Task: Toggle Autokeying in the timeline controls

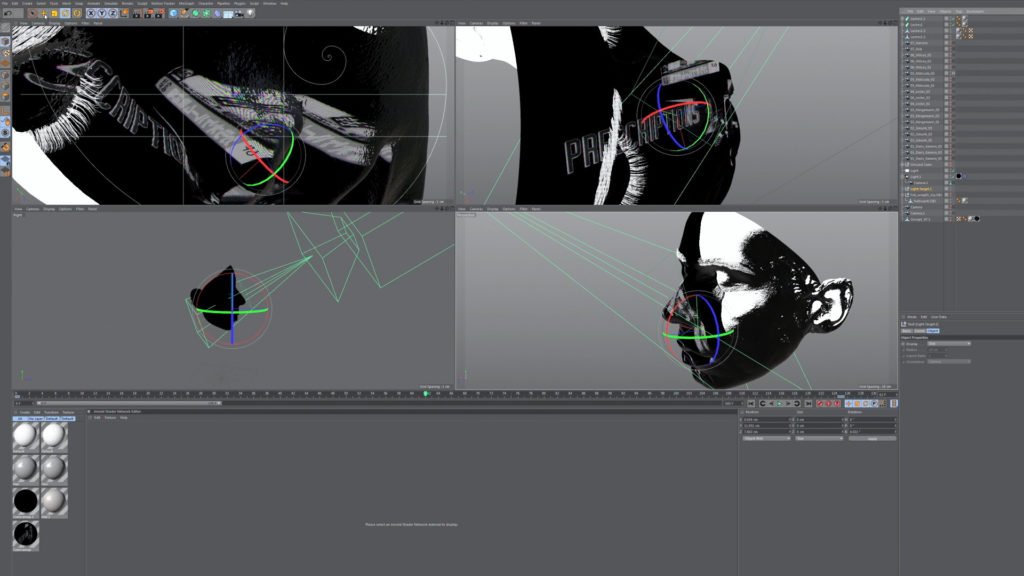Action: 829,404
